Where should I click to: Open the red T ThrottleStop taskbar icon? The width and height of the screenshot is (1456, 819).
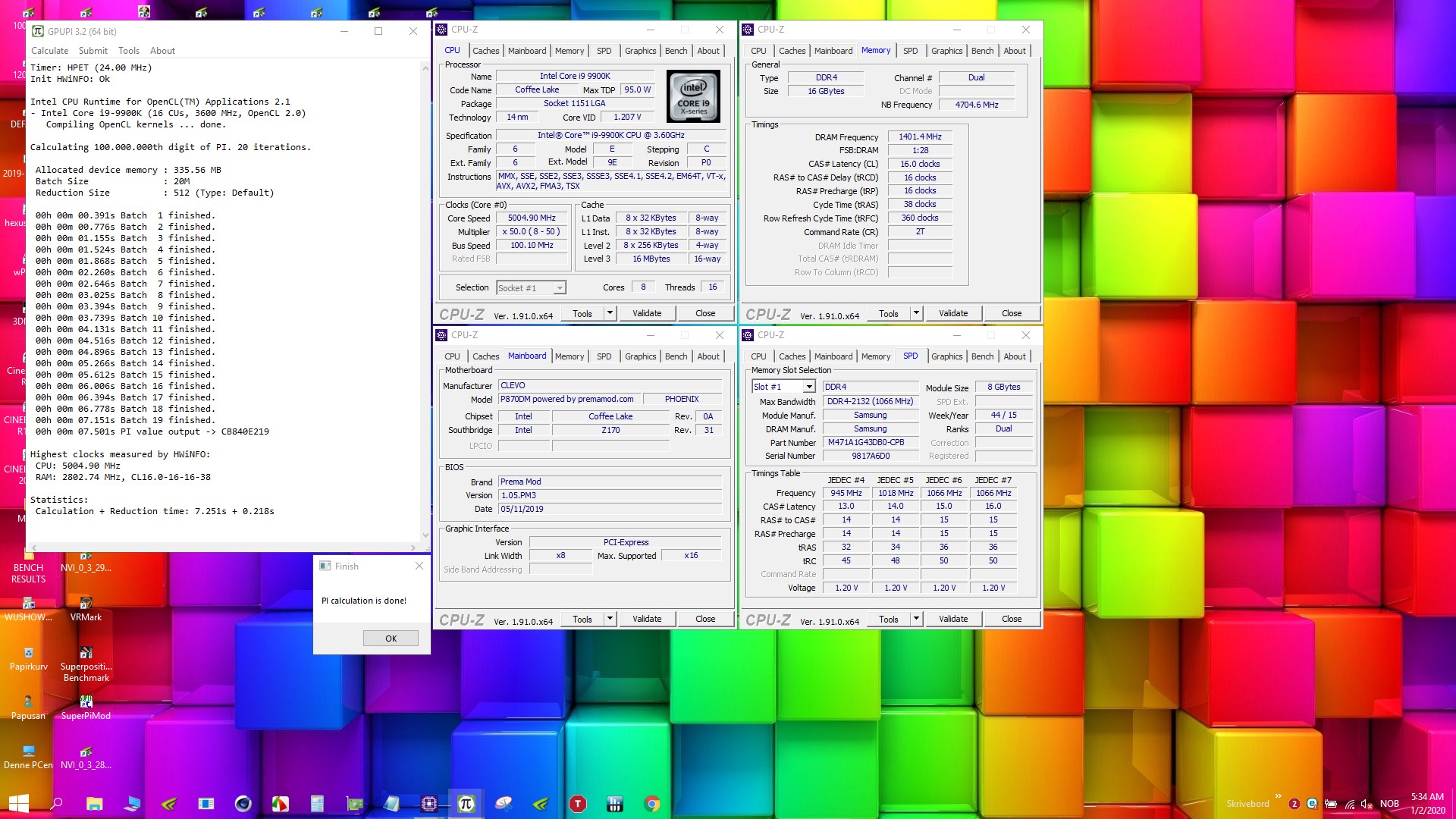point(578,804)
